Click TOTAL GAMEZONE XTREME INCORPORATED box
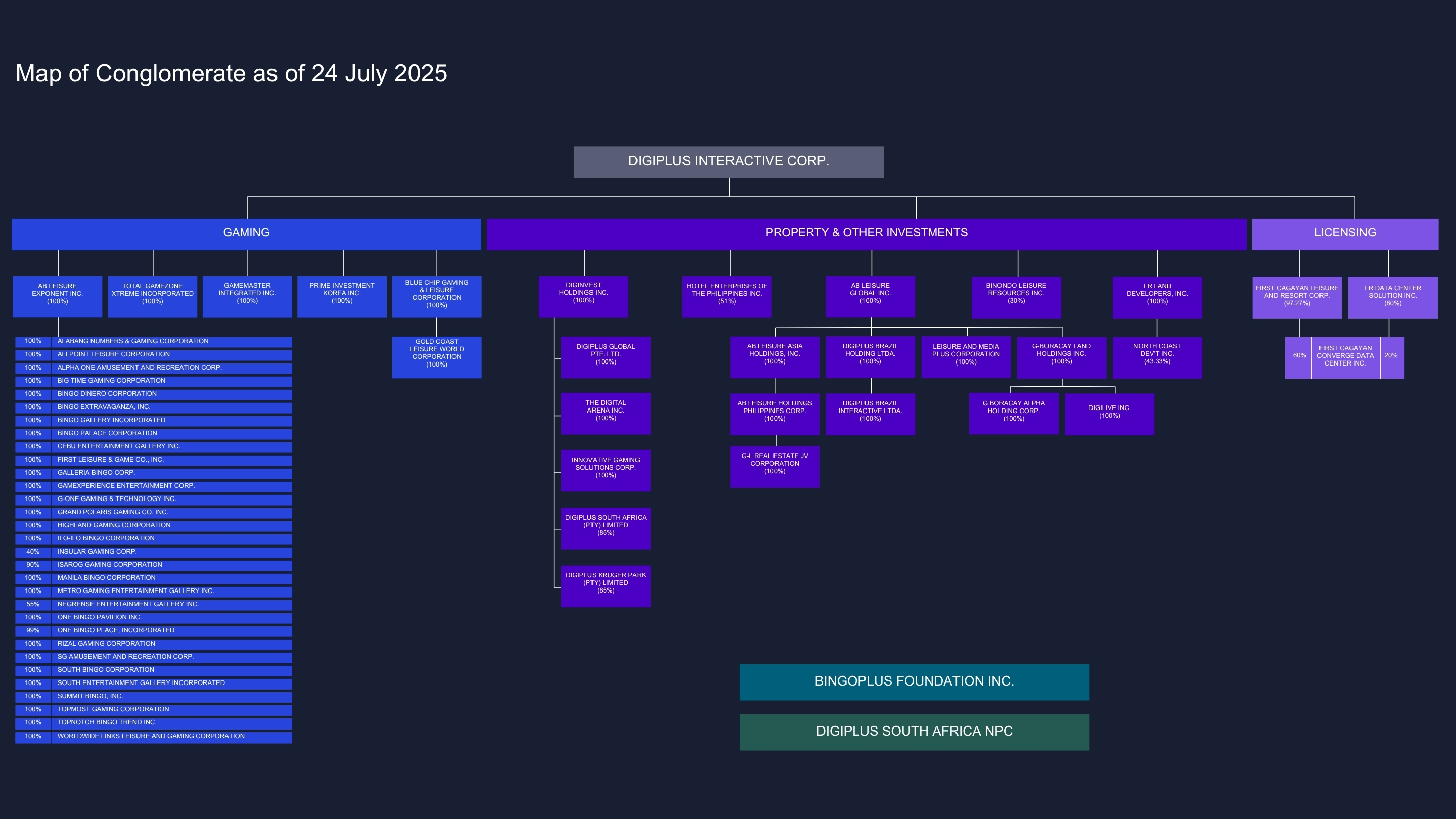This screenshot has width=1456, height=819. click(x=153, y=296)
